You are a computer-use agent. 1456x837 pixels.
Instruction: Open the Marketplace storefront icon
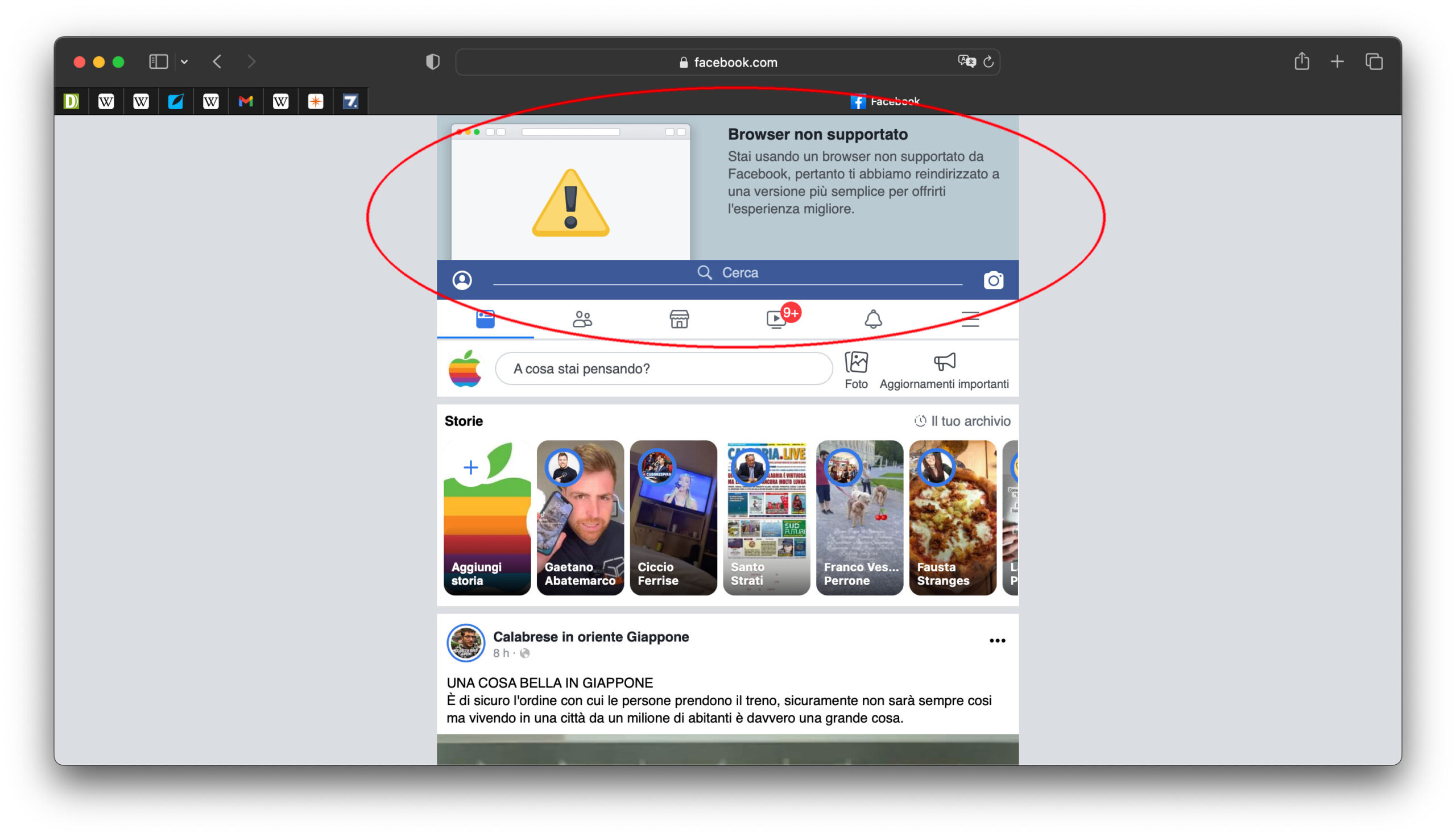point(679,319)
